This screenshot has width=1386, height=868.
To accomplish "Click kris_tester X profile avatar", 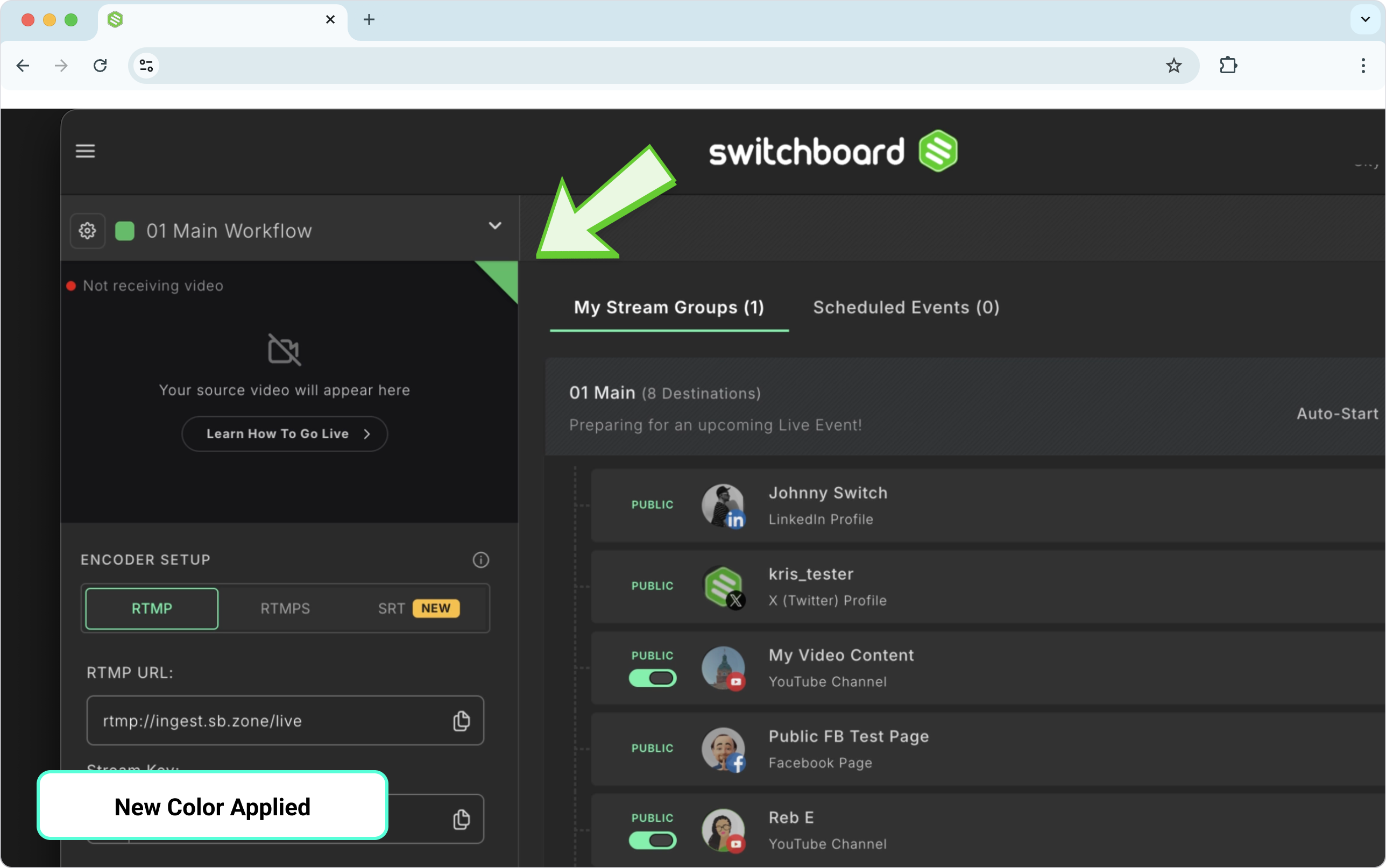I will pos(724,587).
